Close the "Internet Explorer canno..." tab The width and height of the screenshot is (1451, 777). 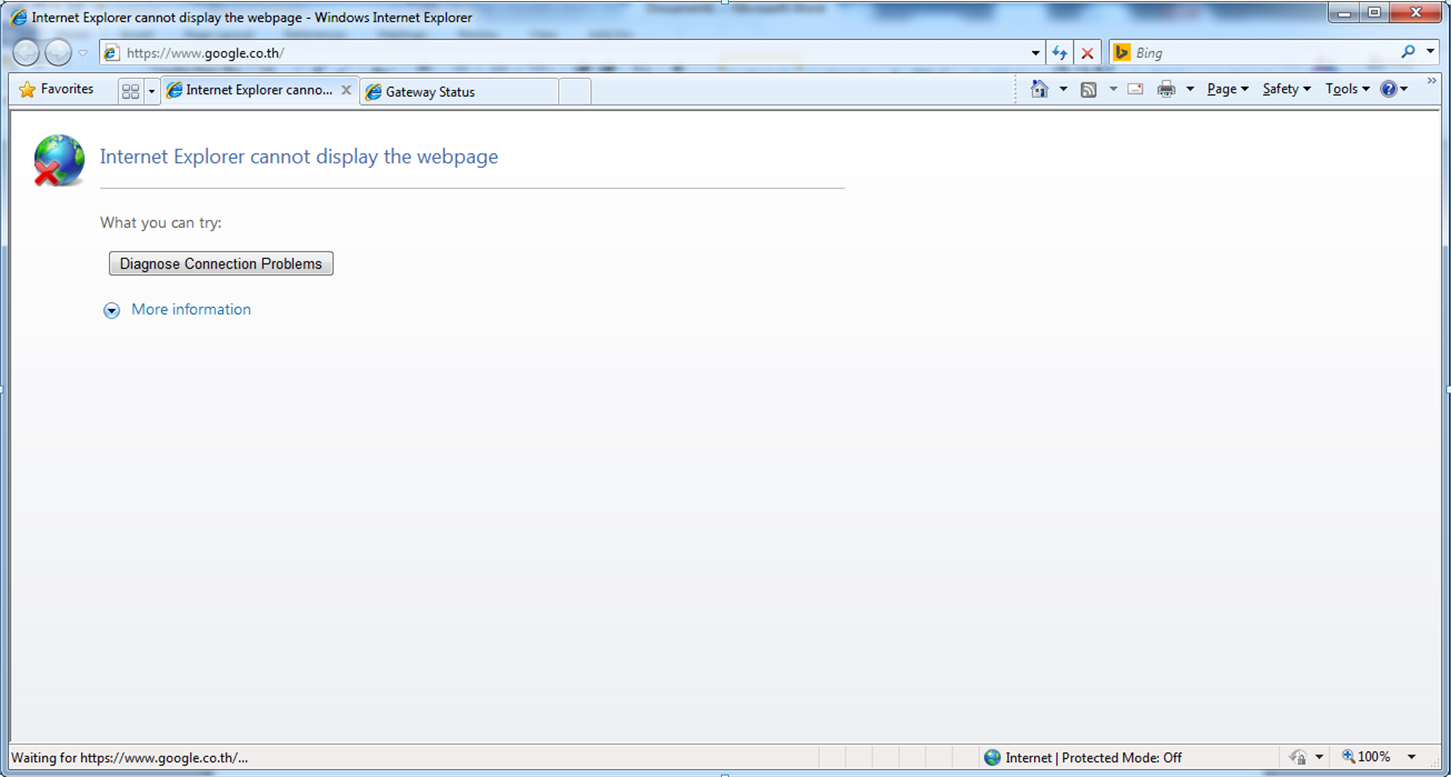point(346,90)
